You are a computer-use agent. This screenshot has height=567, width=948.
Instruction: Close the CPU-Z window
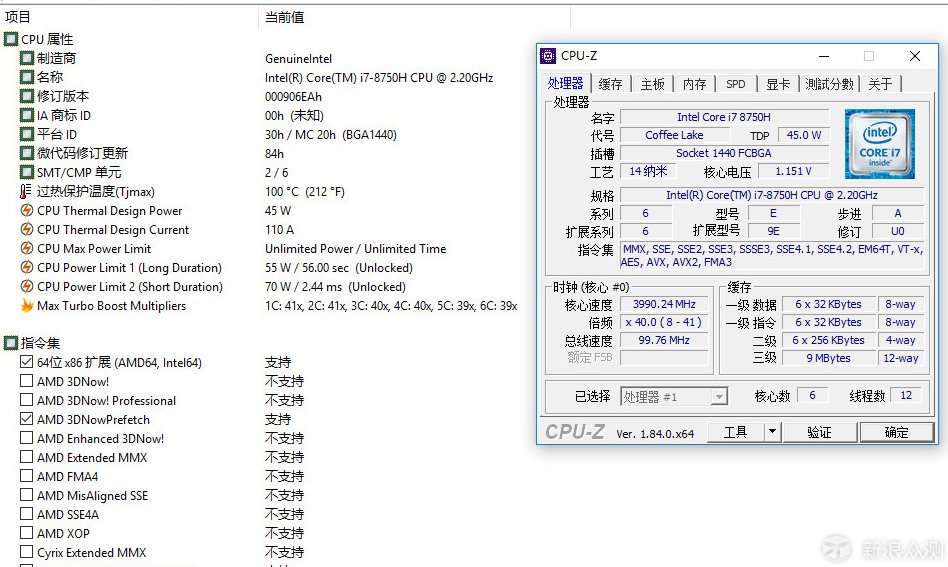click(915, 56)
